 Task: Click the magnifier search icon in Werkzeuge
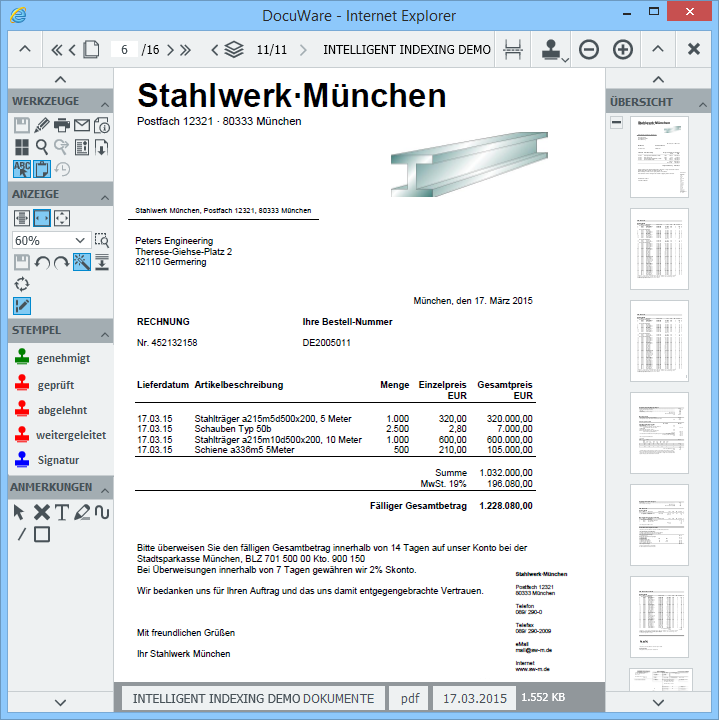[42, 147]
